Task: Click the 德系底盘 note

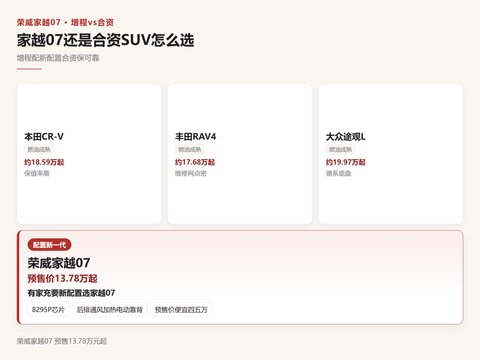Action: point(338,173)
